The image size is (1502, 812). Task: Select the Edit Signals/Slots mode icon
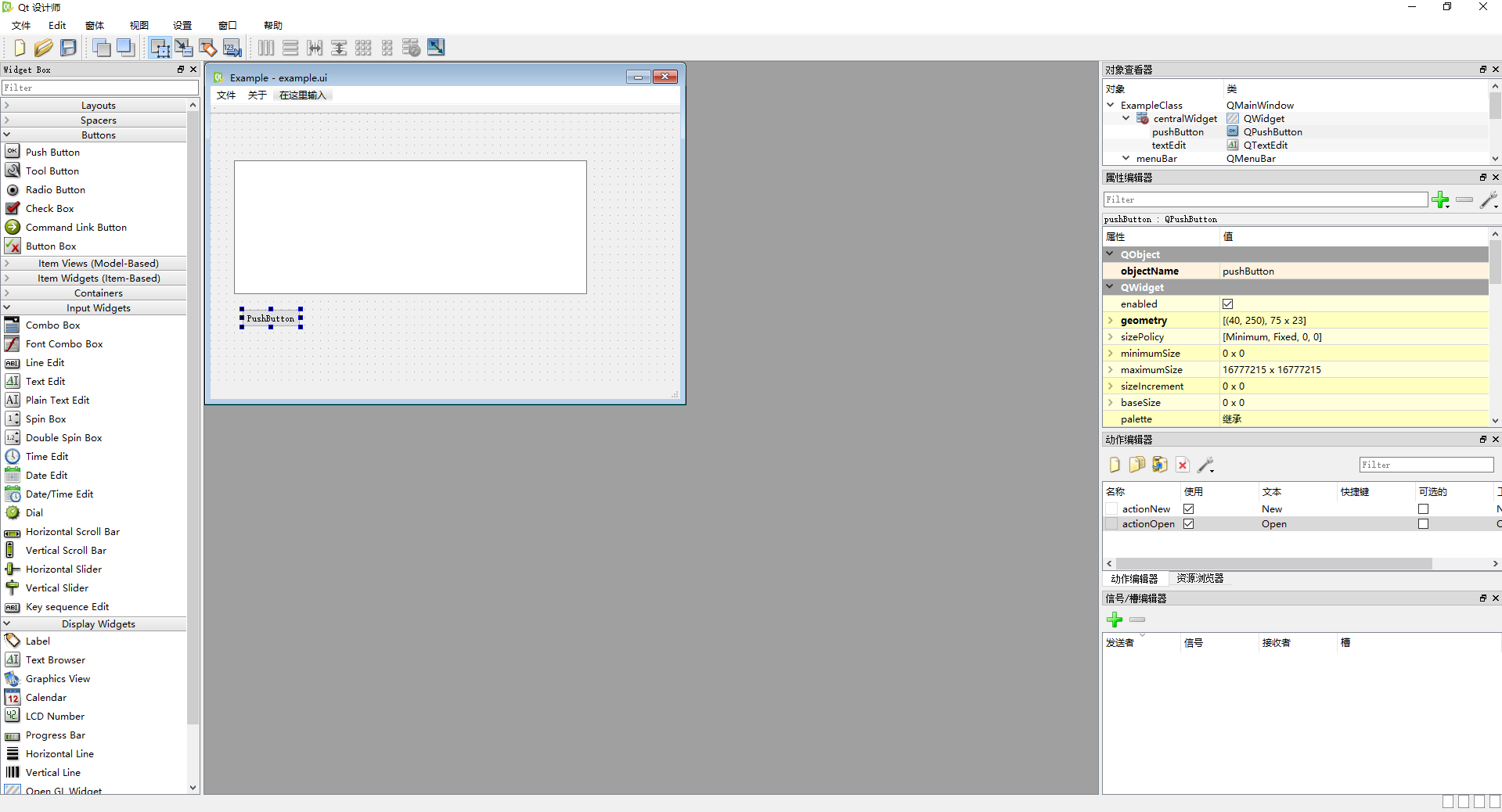pyautogui.click(x=184, y=48)
